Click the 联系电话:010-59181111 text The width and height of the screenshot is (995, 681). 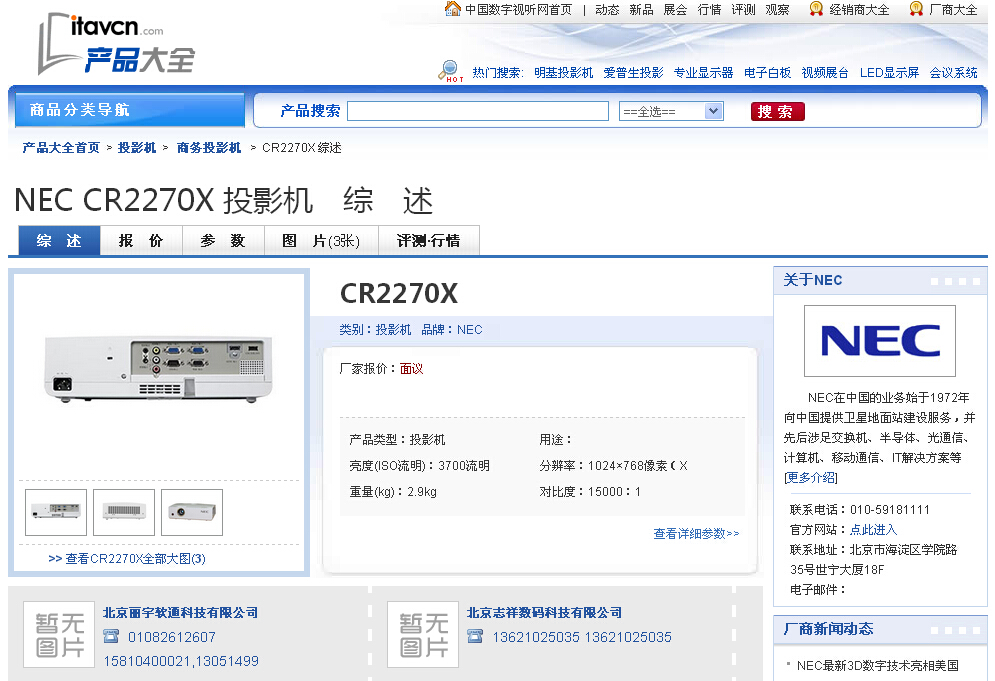tap(859, 510)
